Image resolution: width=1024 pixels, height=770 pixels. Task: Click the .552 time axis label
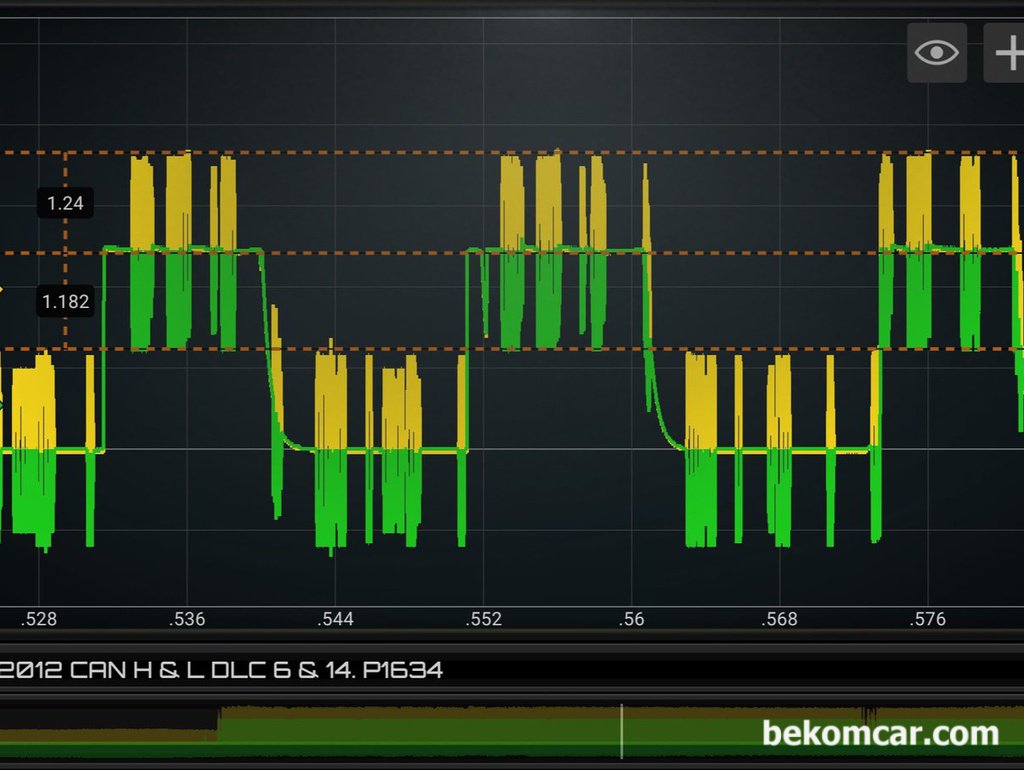[483, 619]
